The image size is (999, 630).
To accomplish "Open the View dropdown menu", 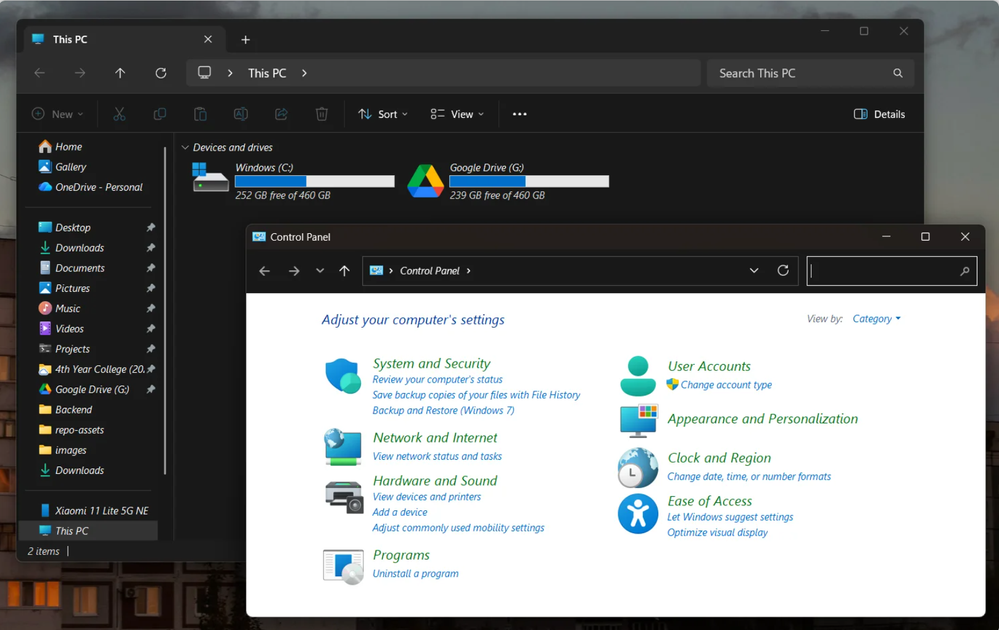I will 457,114.
